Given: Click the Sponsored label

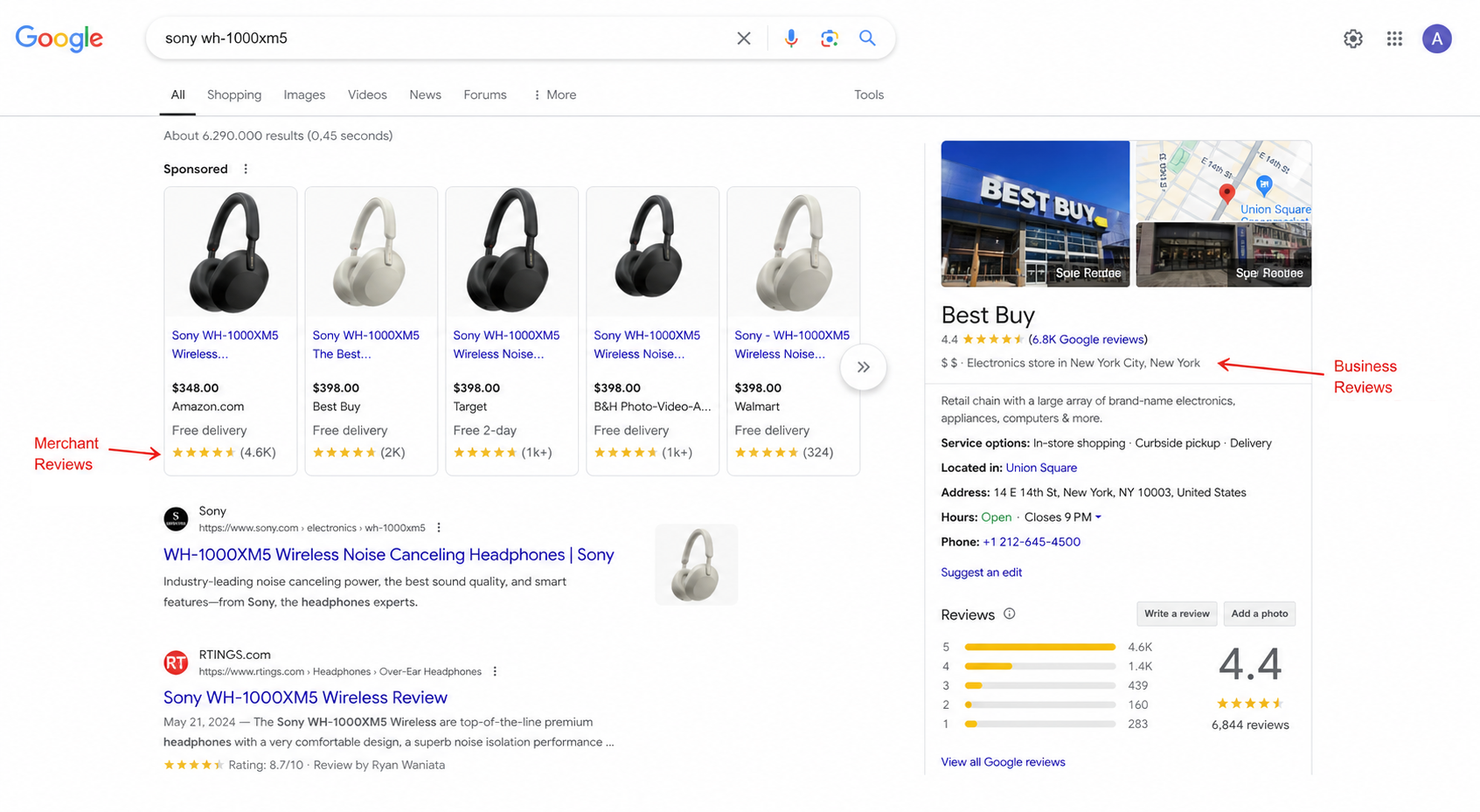Looking at the screenshot, I should click(195, 169).
